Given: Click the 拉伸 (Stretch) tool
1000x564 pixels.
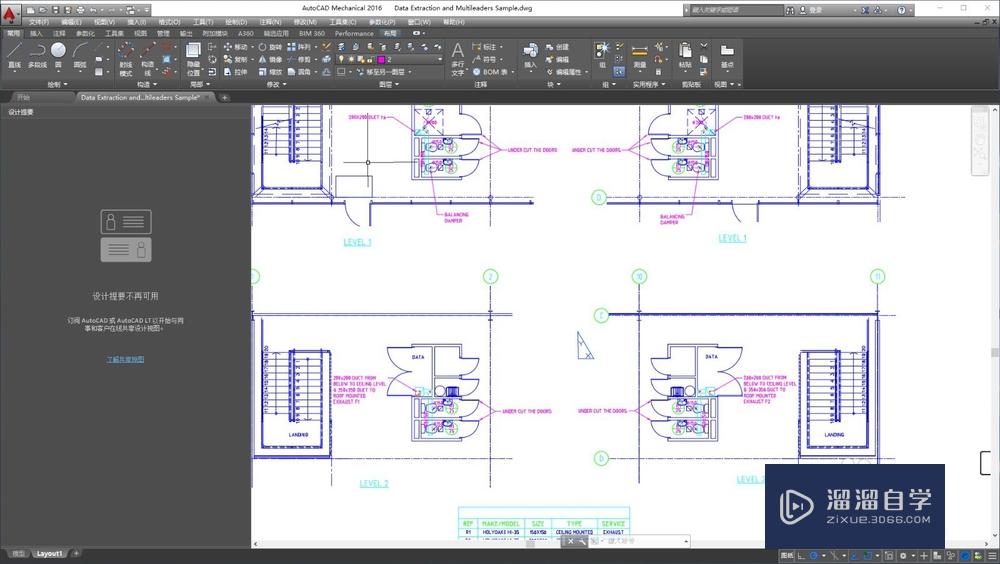Looking at the screenshot, I should pos(235,72).
